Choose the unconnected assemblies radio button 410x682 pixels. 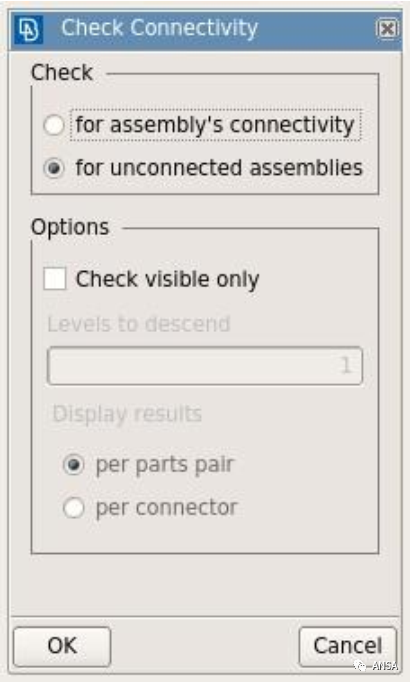click(x=54, y=168)
